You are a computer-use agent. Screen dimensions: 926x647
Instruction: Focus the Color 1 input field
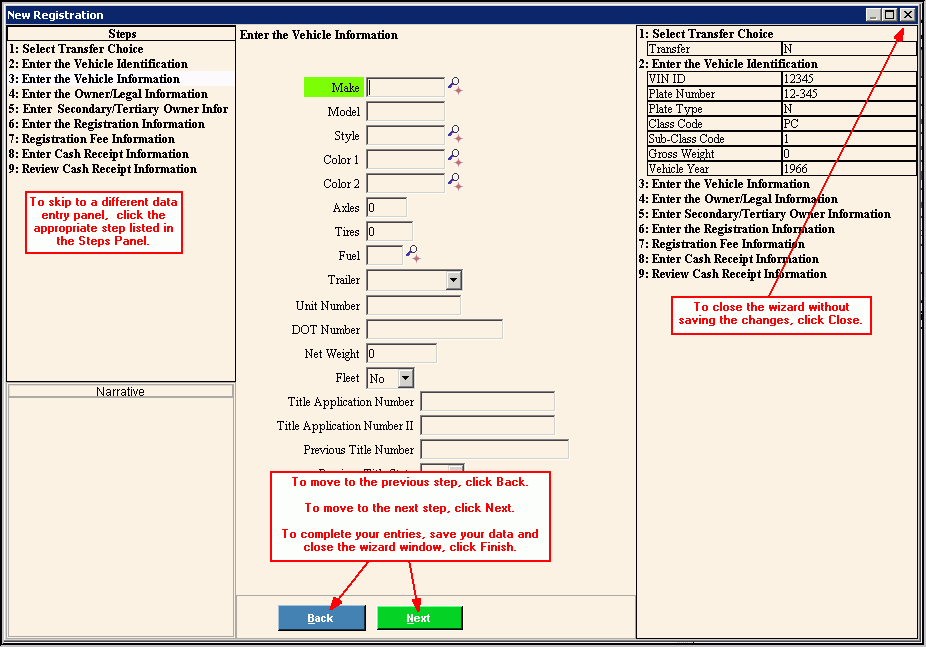405,159
